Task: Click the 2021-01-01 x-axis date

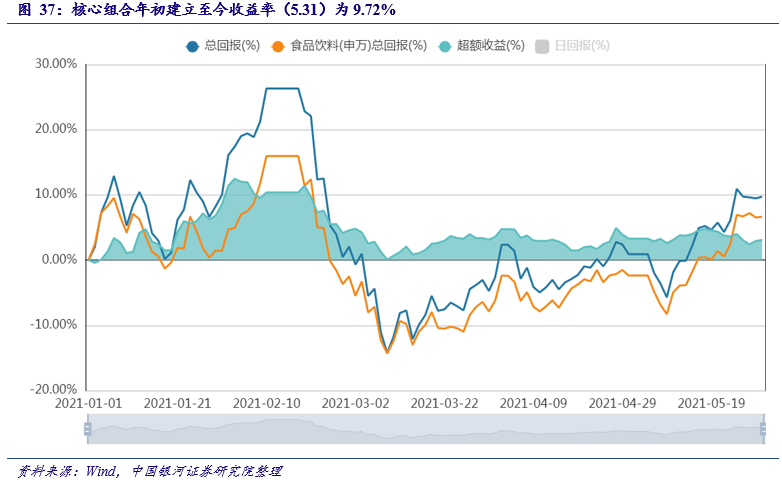Action: coord(88,403)
